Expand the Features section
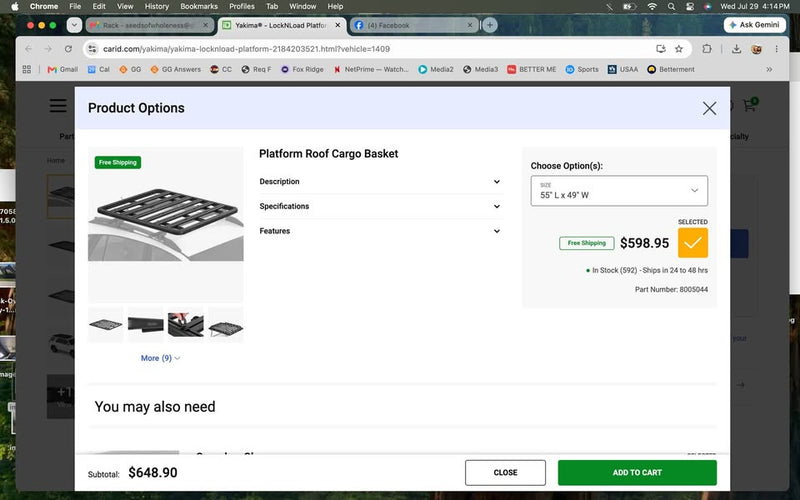This screenshot has width=800, height=500. (x=381, y=231)
